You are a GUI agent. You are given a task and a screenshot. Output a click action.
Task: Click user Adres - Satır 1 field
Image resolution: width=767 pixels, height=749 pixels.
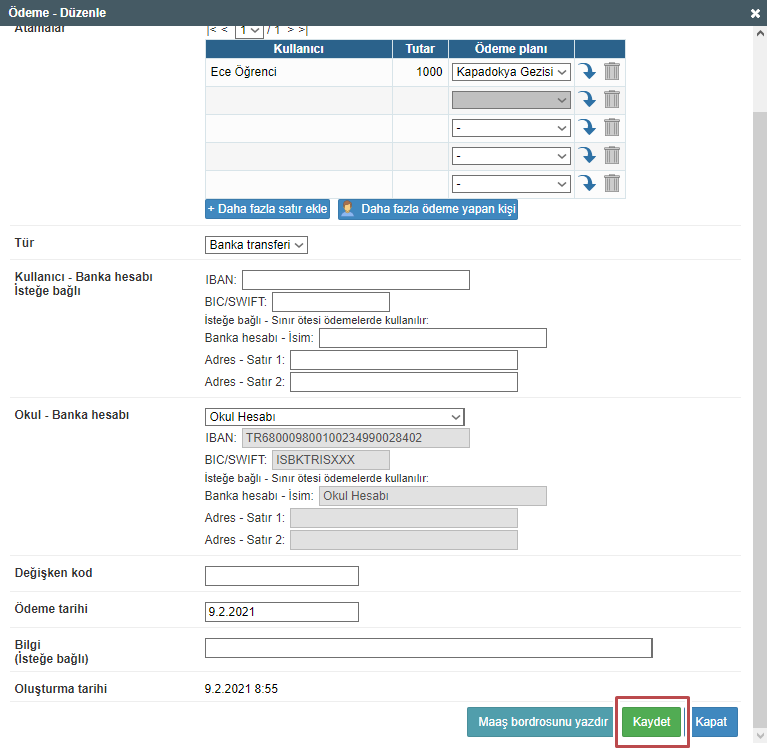pos(404,360)
